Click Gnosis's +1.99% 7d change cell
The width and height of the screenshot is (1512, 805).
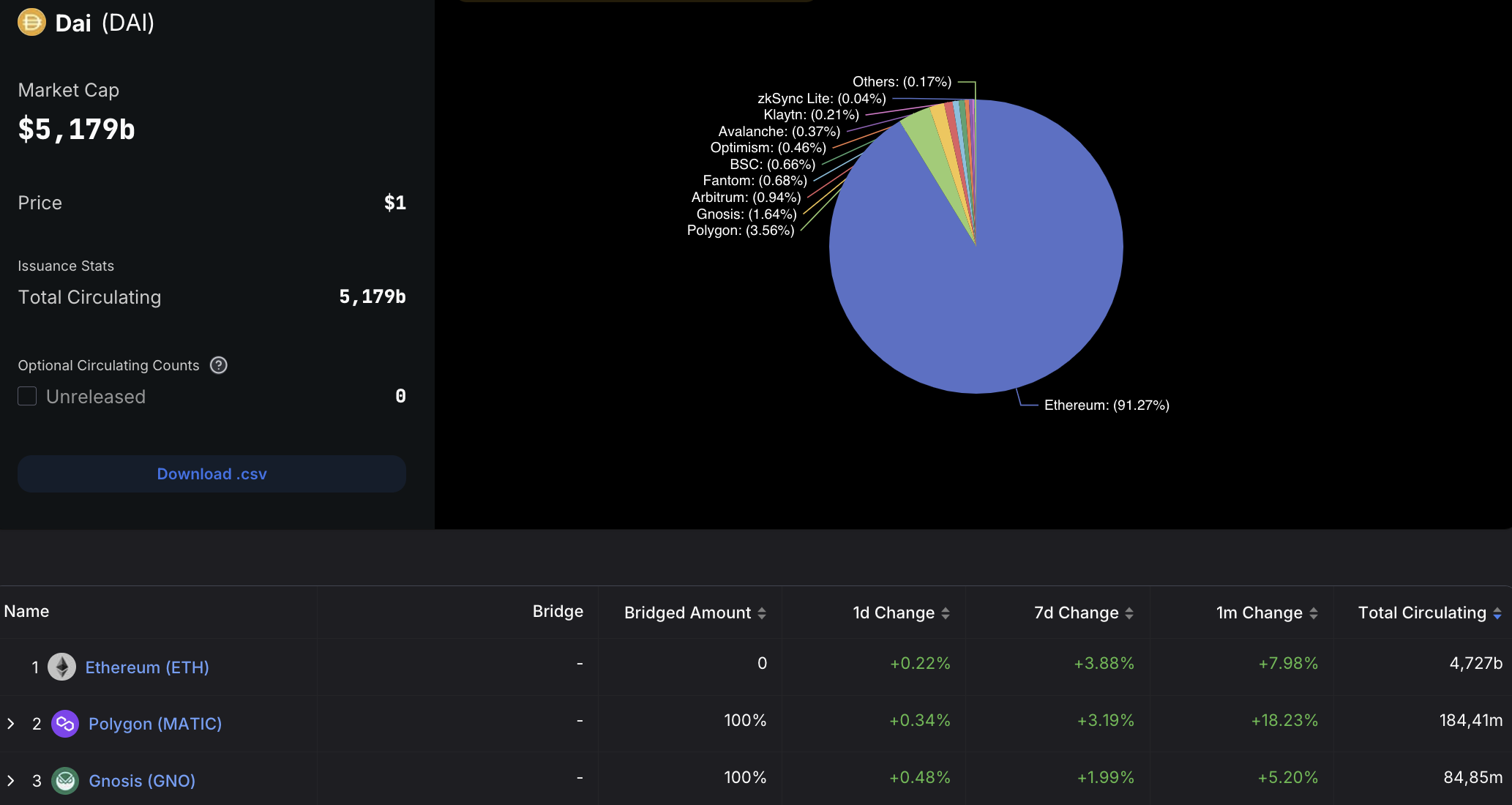(x=1105, y=777)
